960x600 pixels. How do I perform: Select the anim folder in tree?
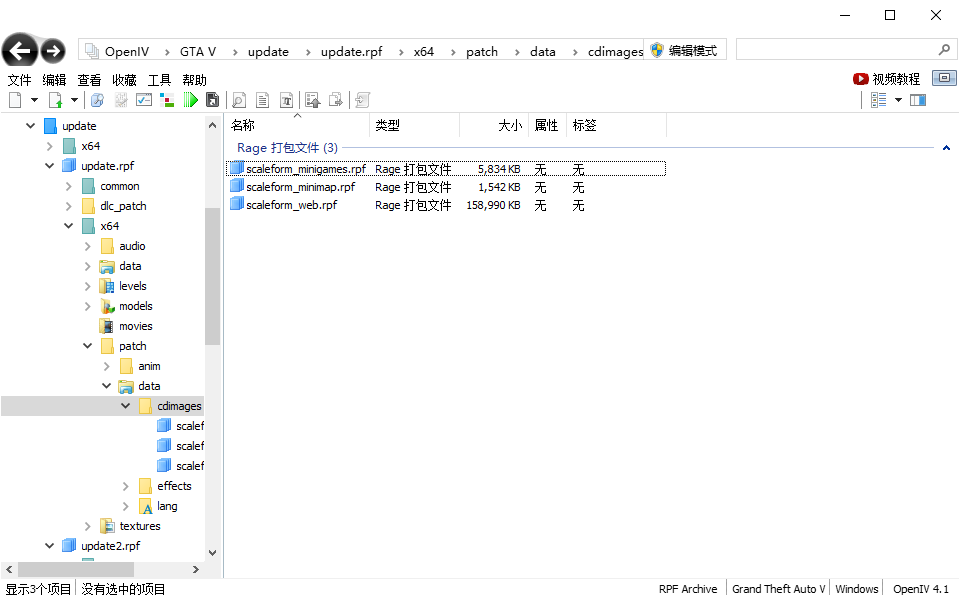pos(149,366)
